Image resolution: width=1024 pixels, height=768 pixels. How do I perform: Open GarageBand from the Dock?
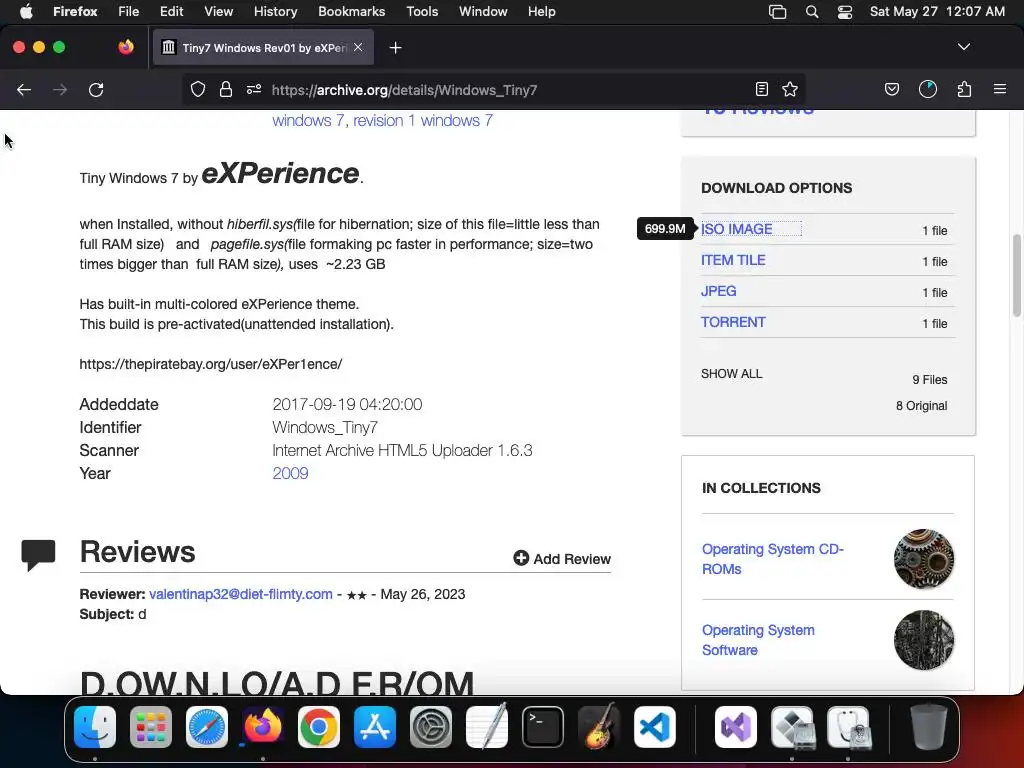(599, 727)
